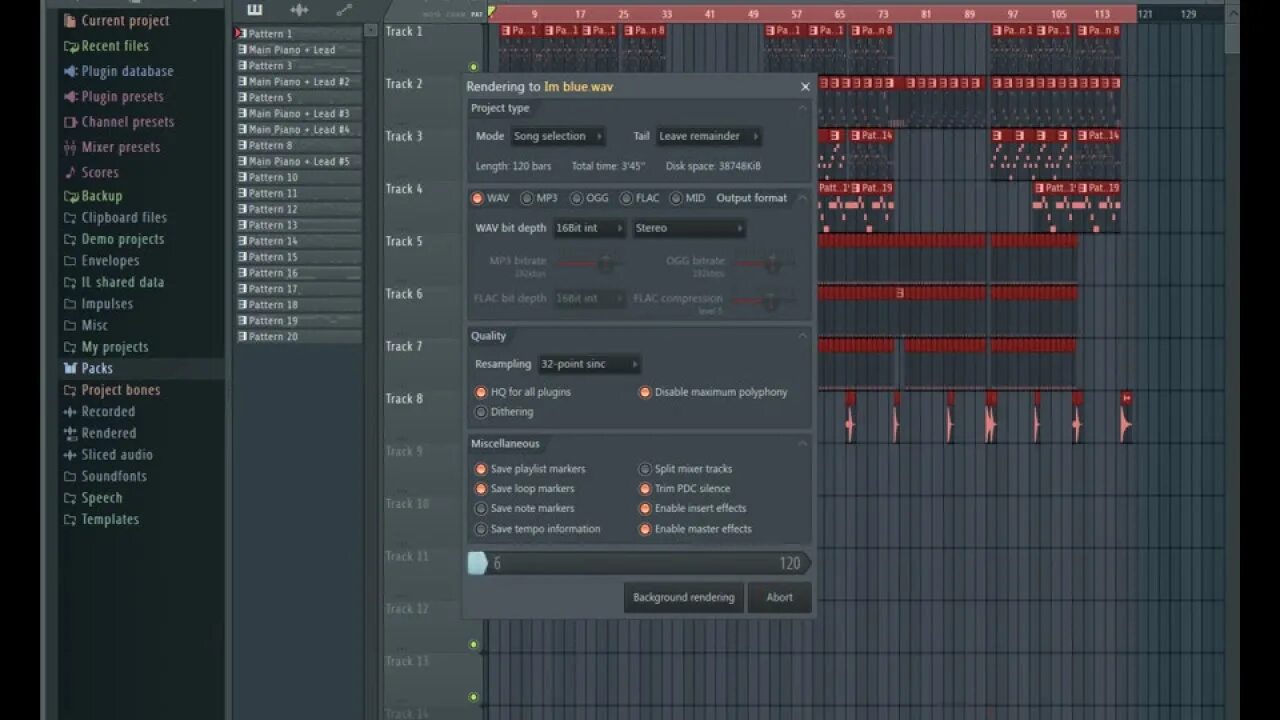
Task: Switch picker to the patterns piano tab
Action: click(x=255, y=10)
